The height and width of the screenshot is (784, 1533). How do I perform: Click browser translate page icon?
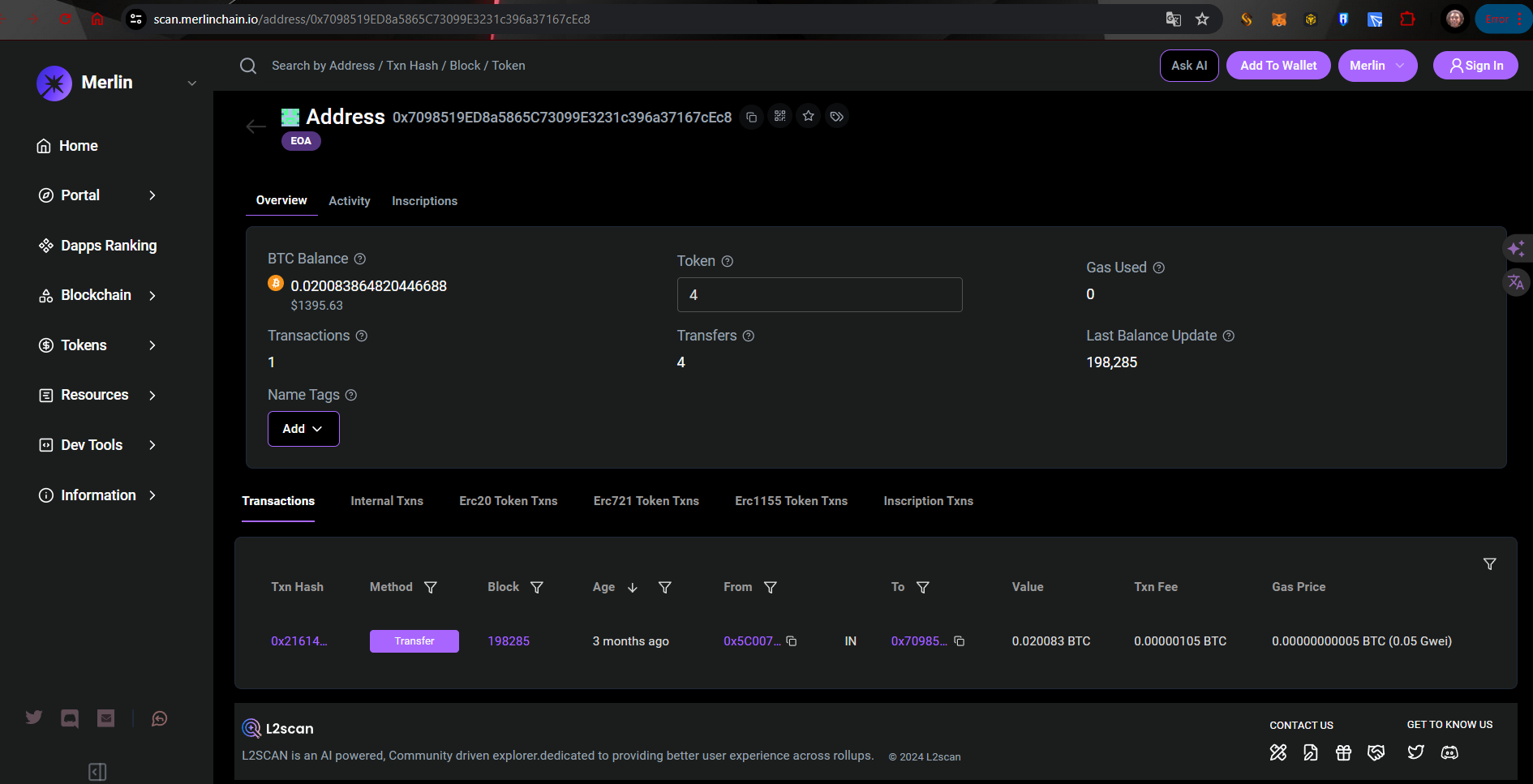tap(1174, 19)
